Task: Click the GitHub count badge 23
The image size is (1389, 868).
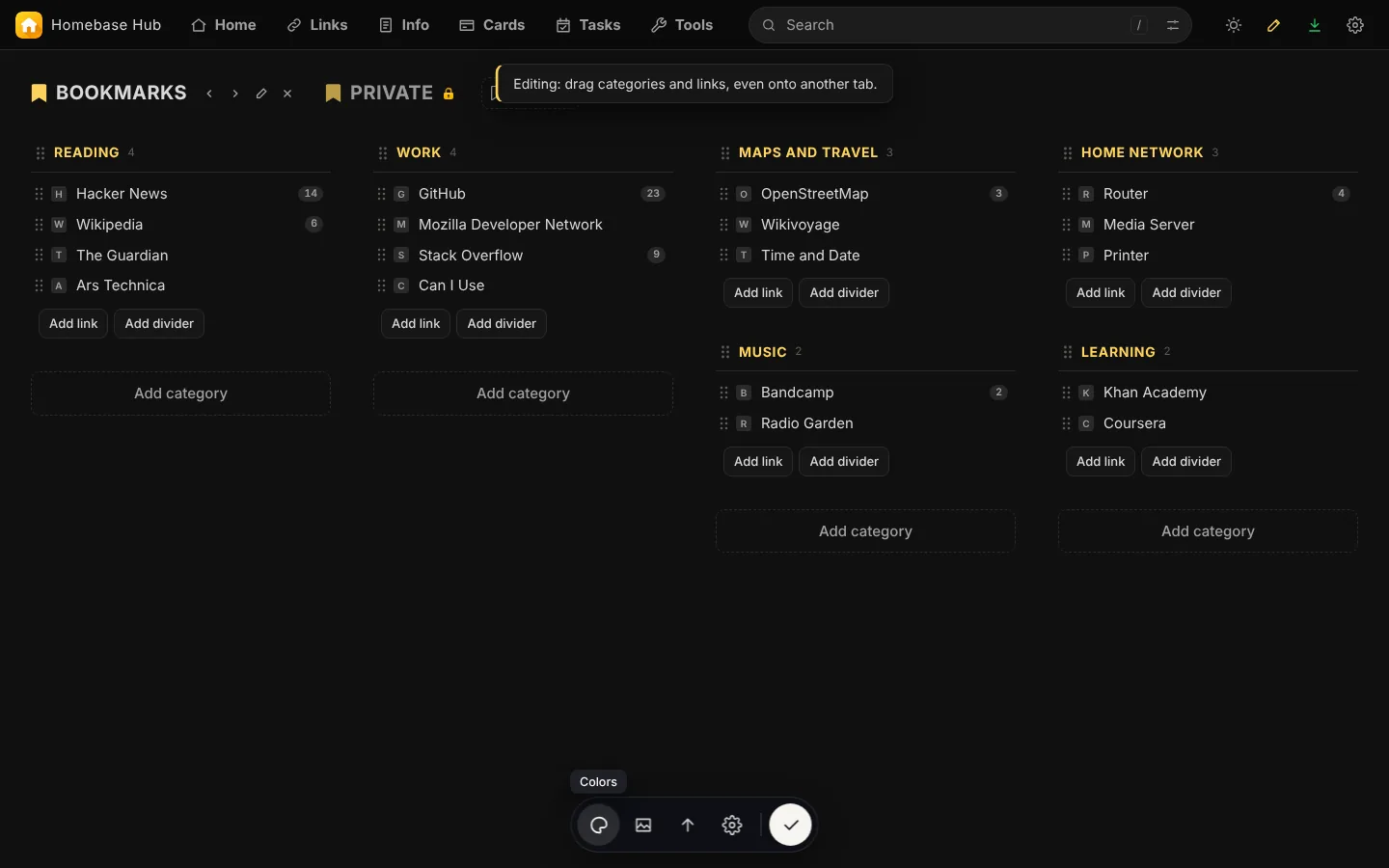Action: [653, 194]
